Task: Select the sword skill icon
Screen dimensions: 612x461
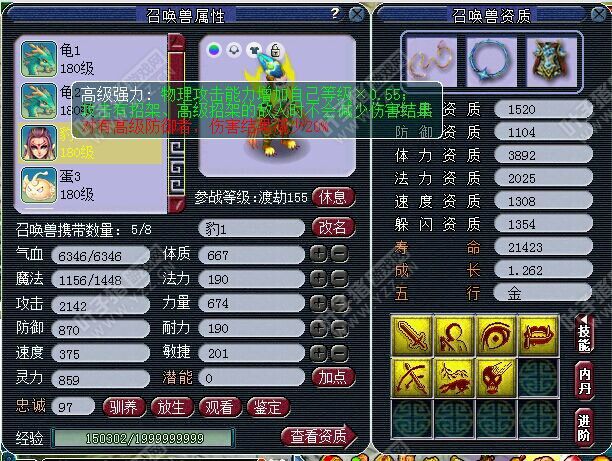Action: click(x=412, y=336)
